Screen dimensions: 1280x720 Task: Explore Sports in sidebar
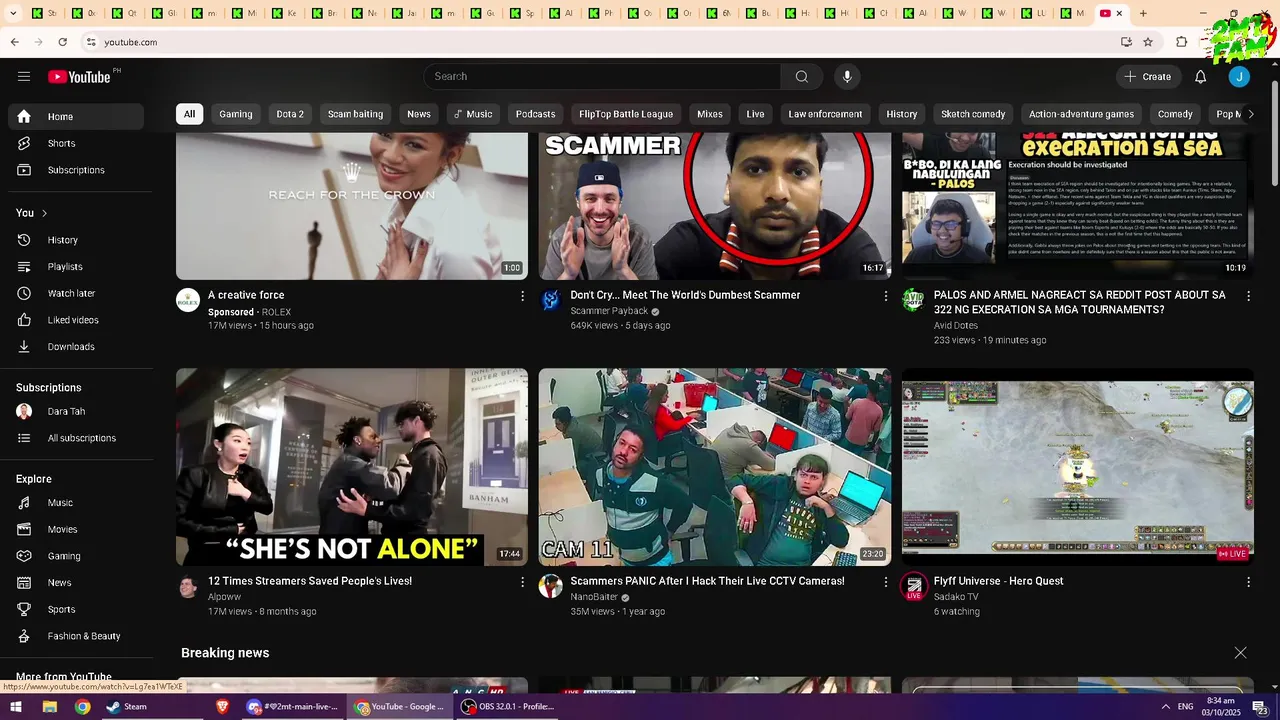tap(76, 609)
